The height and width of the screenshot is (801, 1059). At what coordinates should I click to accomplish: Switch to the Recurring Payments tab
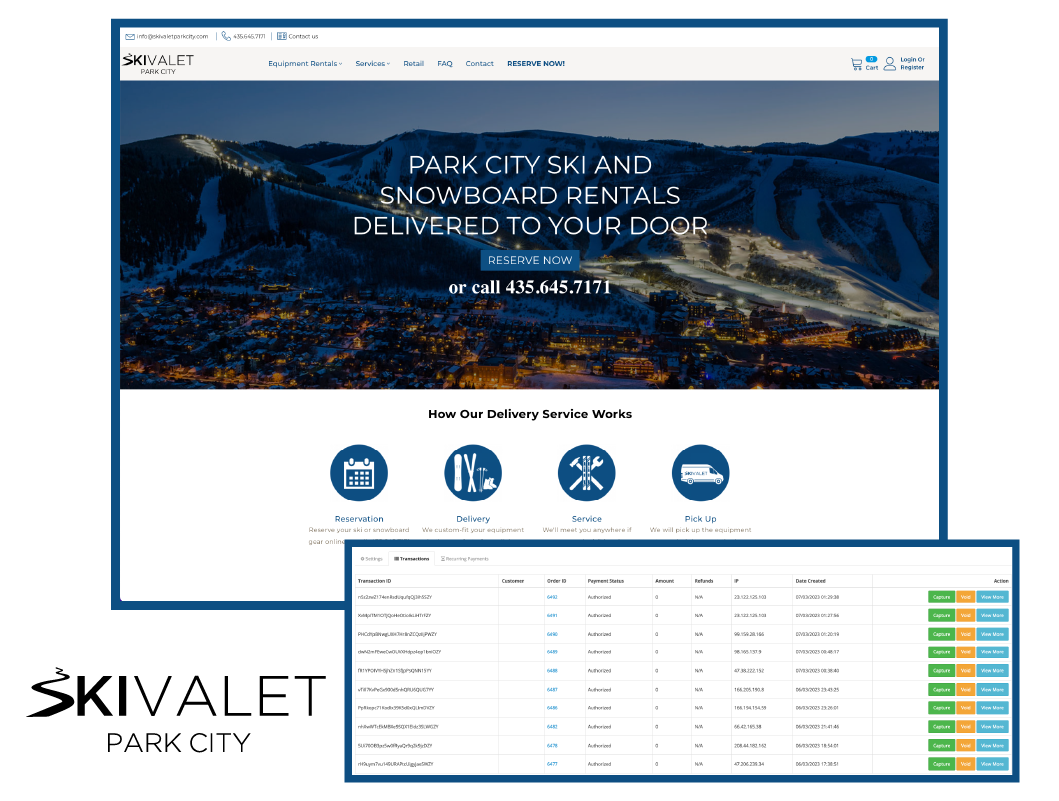click(465, 559)
